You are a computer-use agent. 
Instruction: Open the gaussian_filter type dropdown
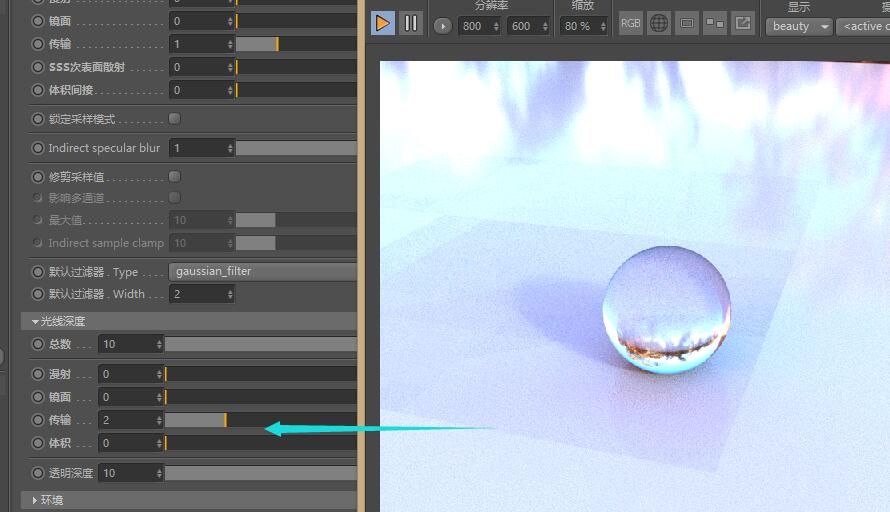click(262, 271)
